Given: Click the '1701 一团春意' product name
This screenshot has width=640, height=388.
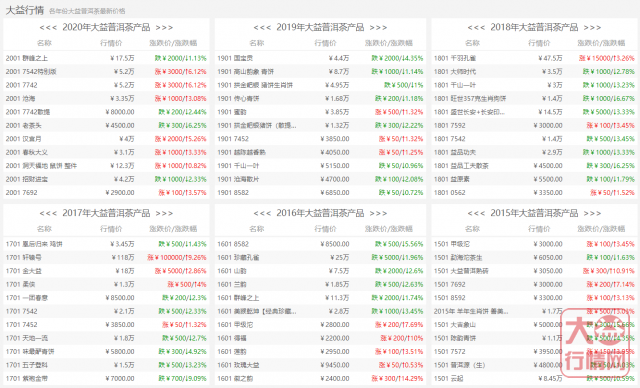Looking at the screenshot, I should point(27,298).
